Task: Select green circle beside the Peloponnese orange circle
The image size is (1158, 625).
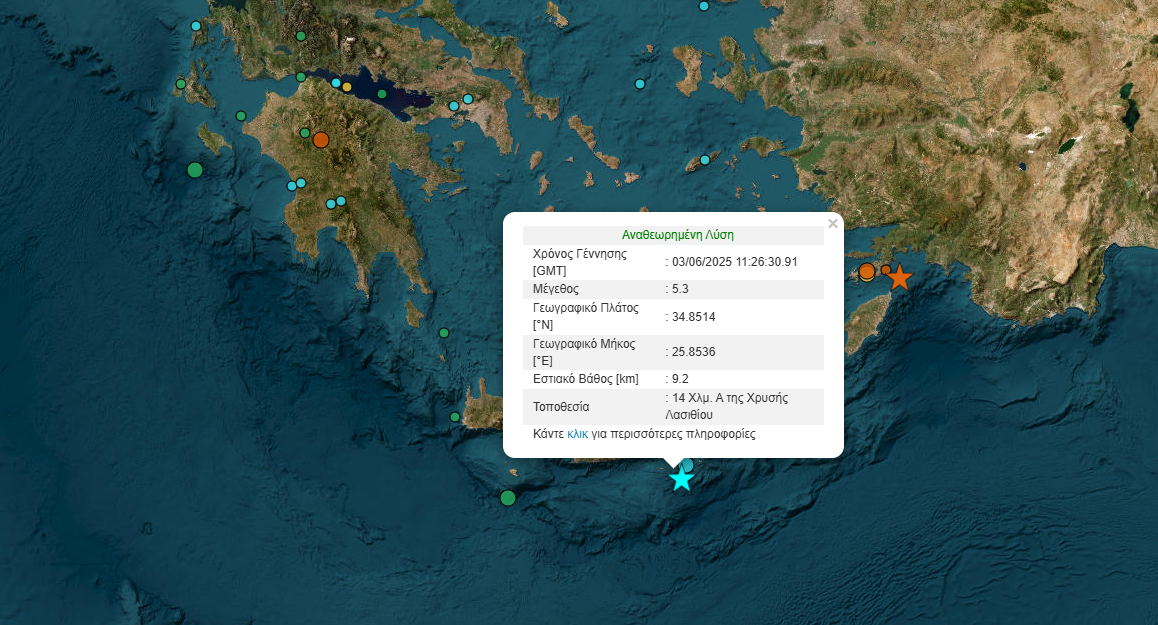Action: pos(305,133)
